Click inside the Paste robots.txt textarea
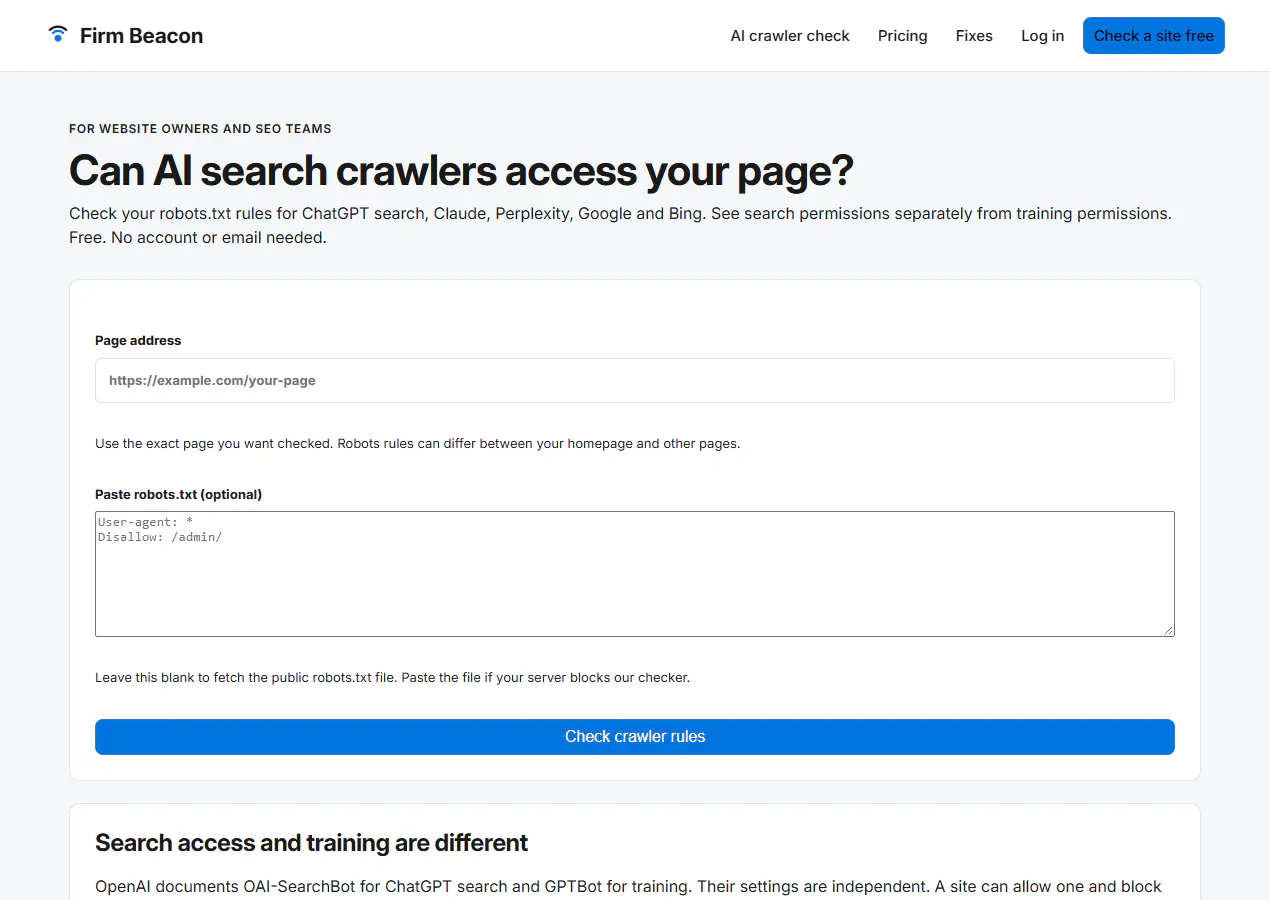The height and width of the screenshot is (900, 1270). click(x=635, y=574)
